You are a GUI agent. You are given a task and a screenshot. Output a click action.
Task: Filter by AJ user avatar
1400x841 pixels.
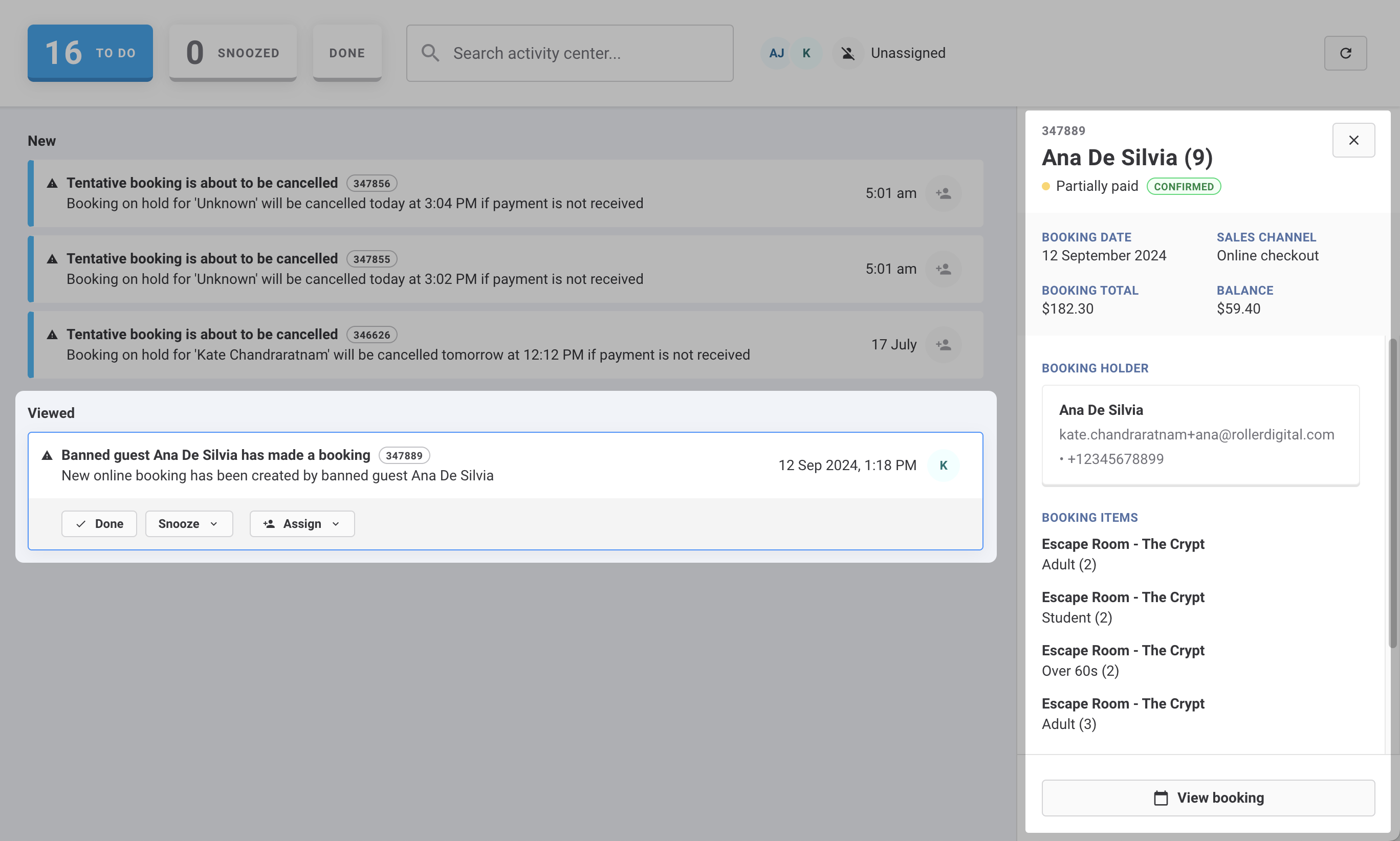click(776, 53)
